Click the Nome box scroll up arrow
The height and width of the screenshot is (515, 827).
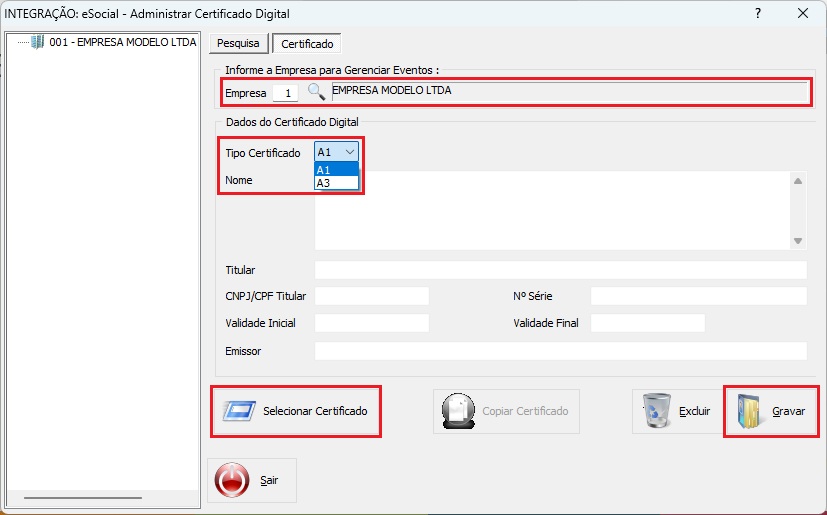click(798, 181)
